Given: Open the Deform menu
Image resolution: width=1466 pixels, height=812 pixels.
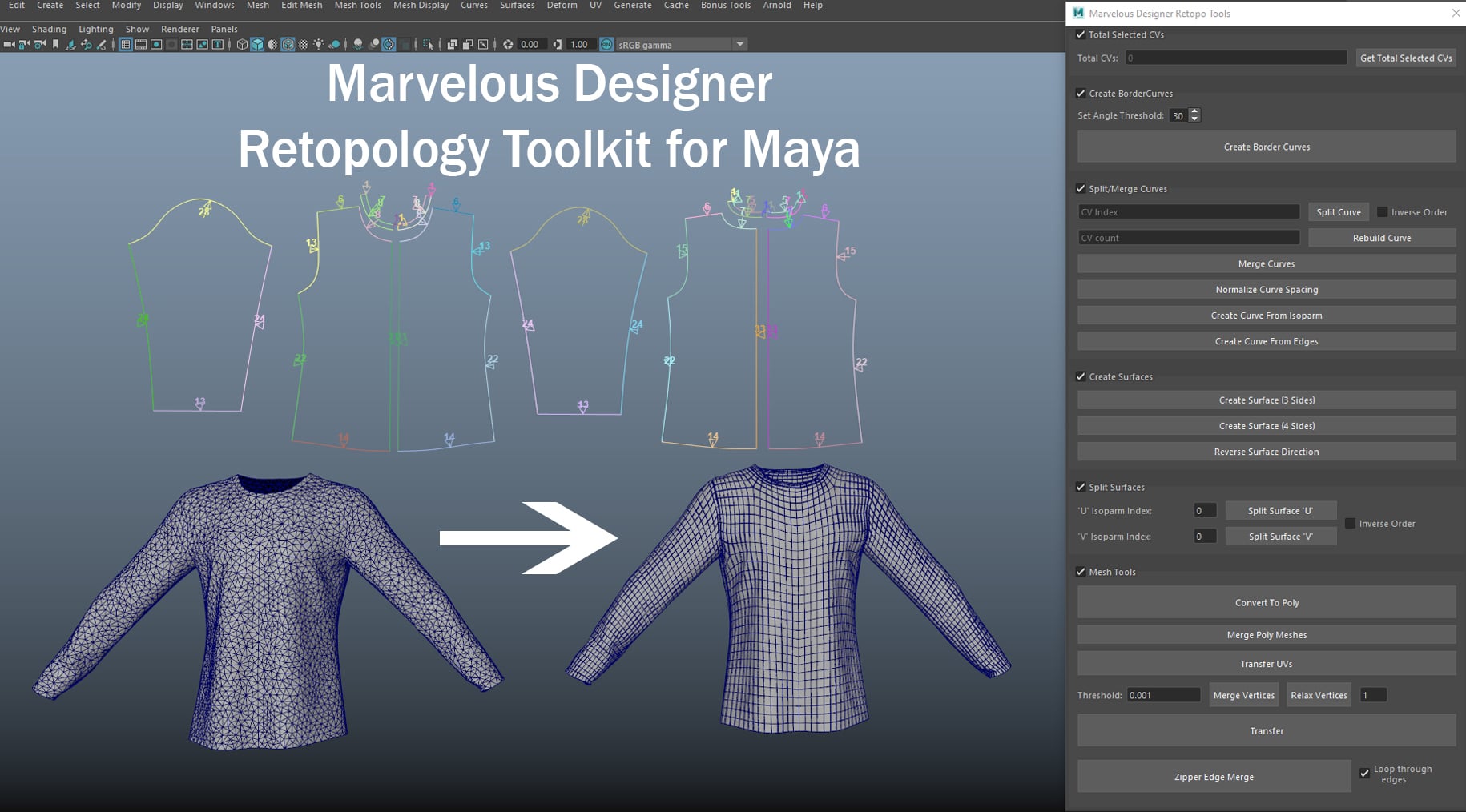Looking at the screenshot, I should tap(562, 6).
